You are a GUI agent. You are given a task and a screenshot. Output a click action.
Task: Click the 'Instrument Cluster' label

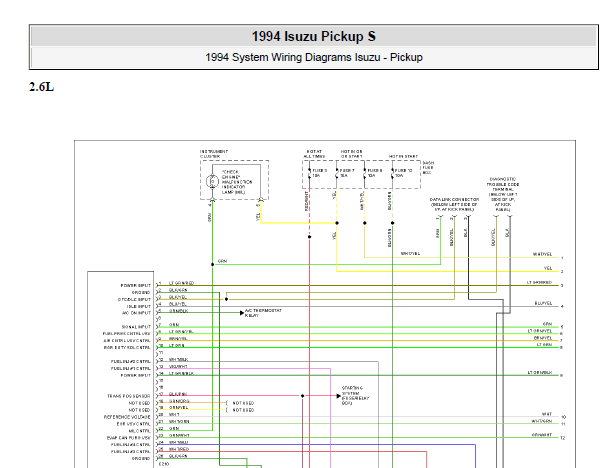[214, 154]
